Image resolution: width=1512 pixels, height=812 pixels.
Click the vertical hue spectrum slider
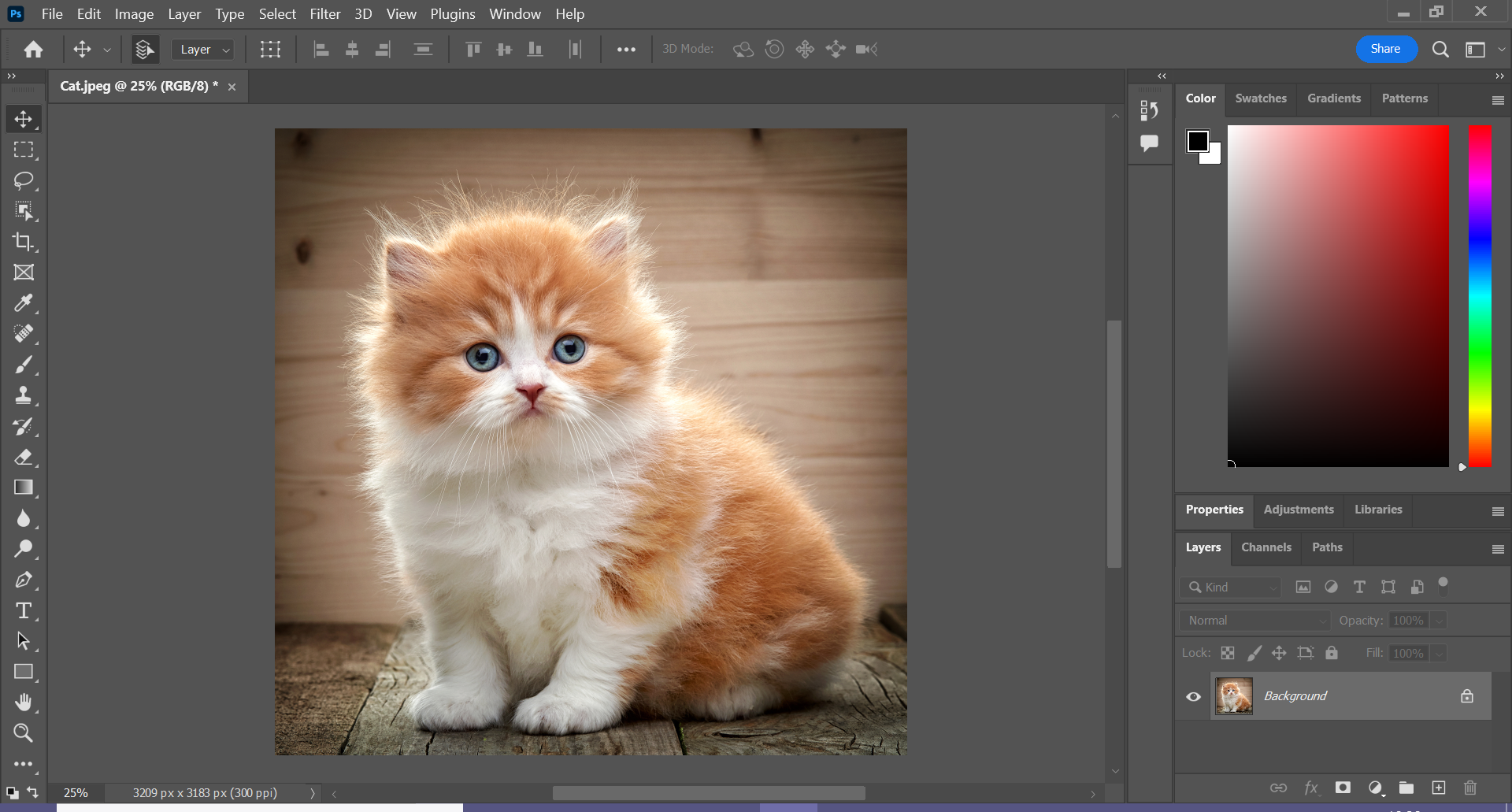[x=1480, y=296]
